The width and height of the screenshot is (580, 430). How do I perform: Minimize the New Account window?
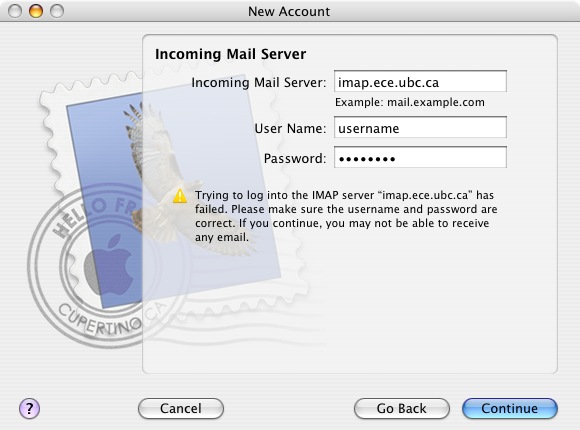36,11
